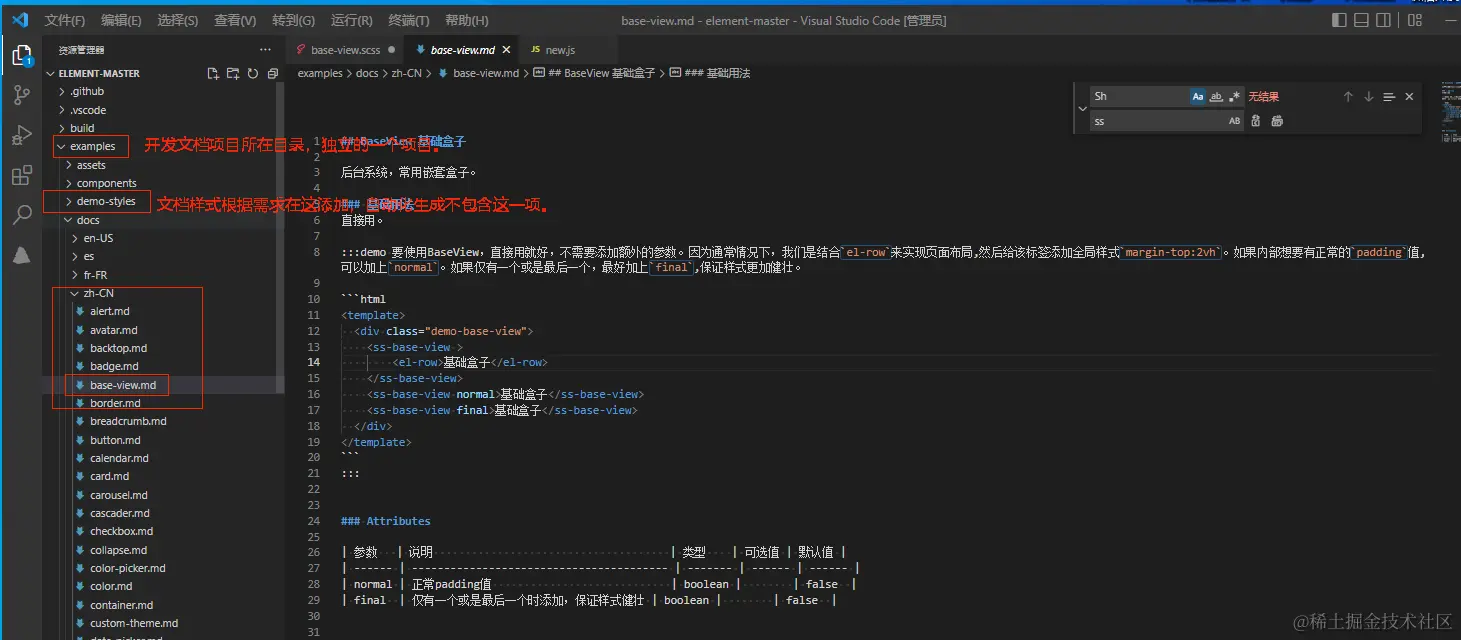Toggle bottom panel visibility
This screenshot has height=640, width=1461.
point(1362,20)
